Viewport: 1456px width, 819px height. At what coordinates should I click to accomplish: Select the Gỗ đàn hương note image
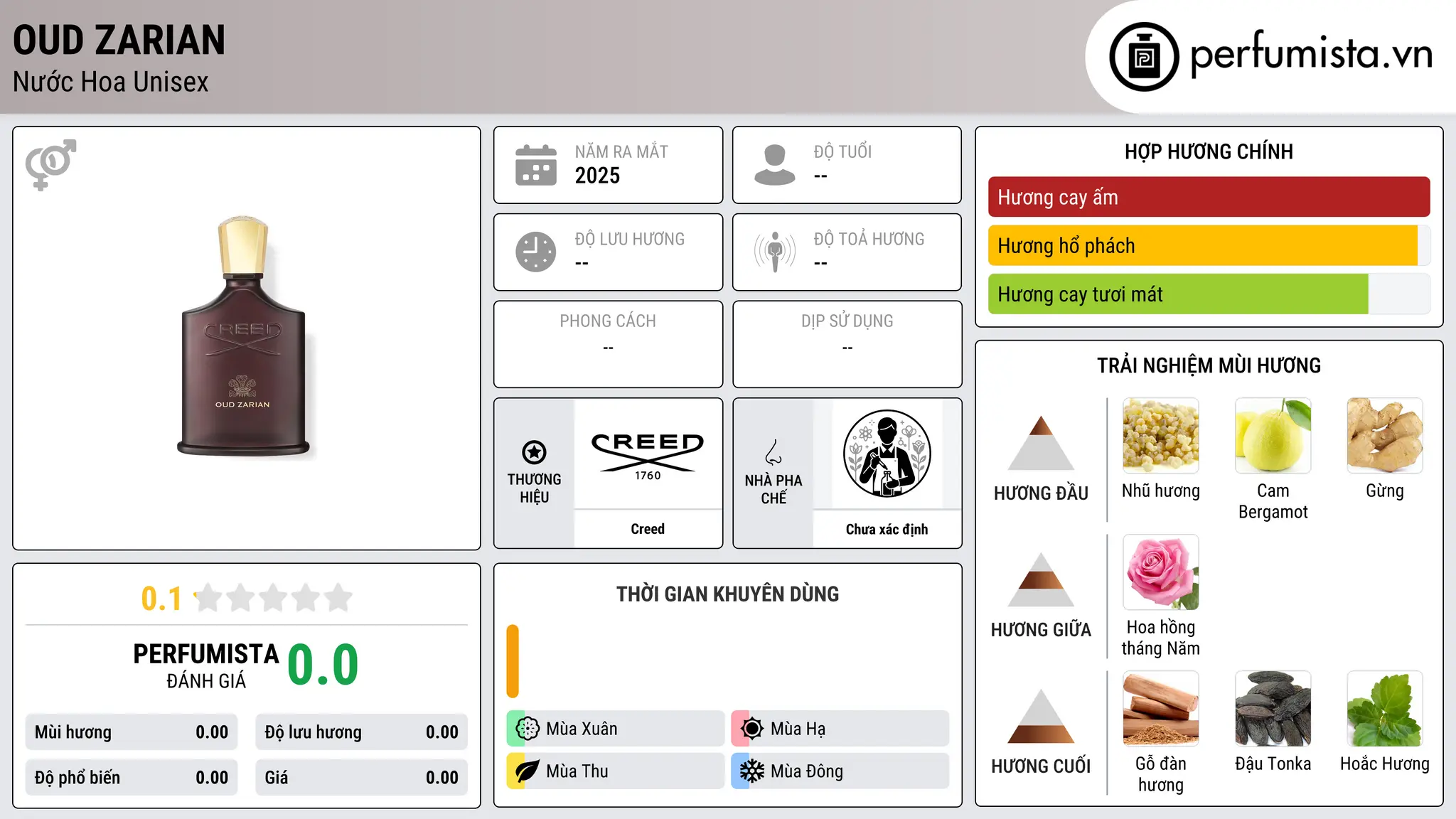(x=1161, y=709)
